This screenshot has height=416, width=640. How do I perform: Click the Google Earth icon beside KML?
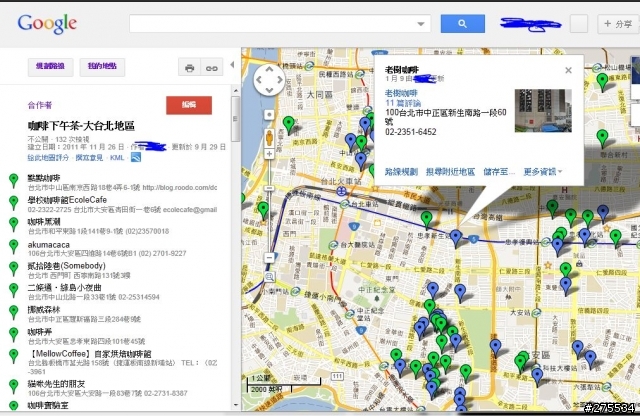click(x=136, y=157)
